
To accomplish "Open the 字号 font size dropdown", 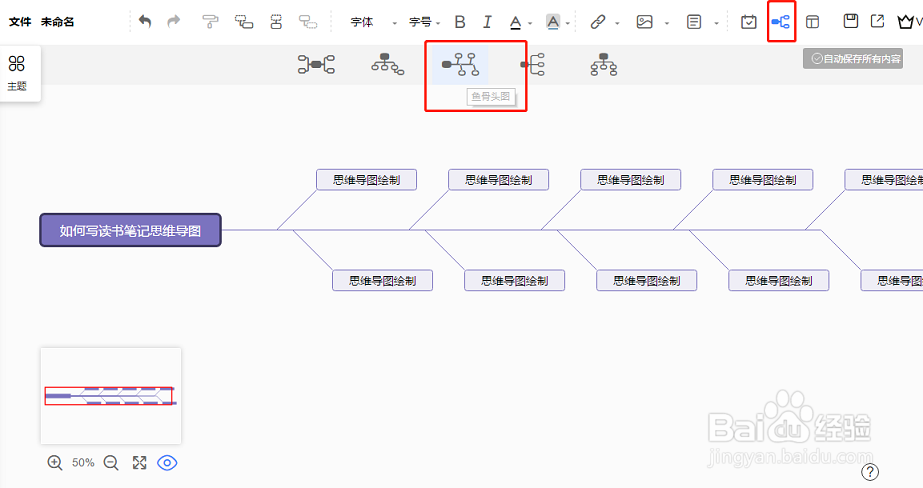I will pos(424,22).
